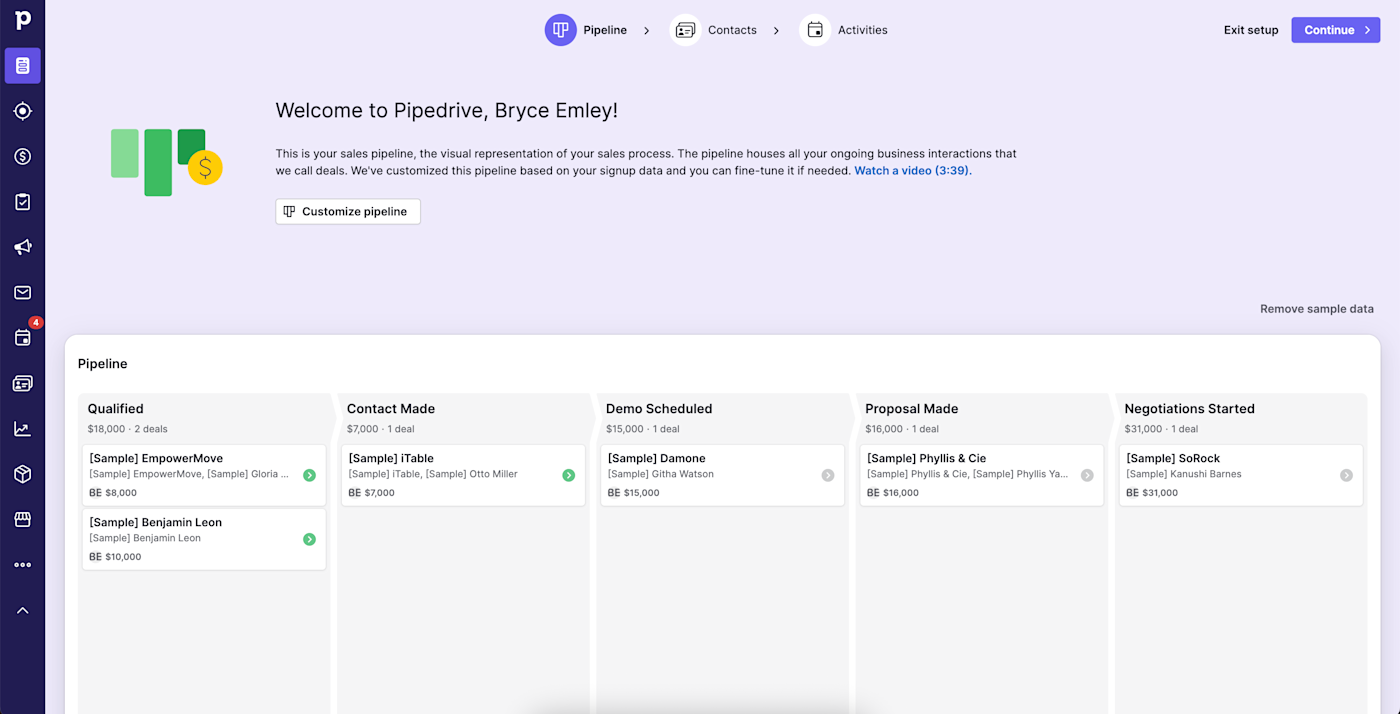1400x714 pixels.
Task: Collapse the sidebar with the up chevron
Action: click(22, 611)
